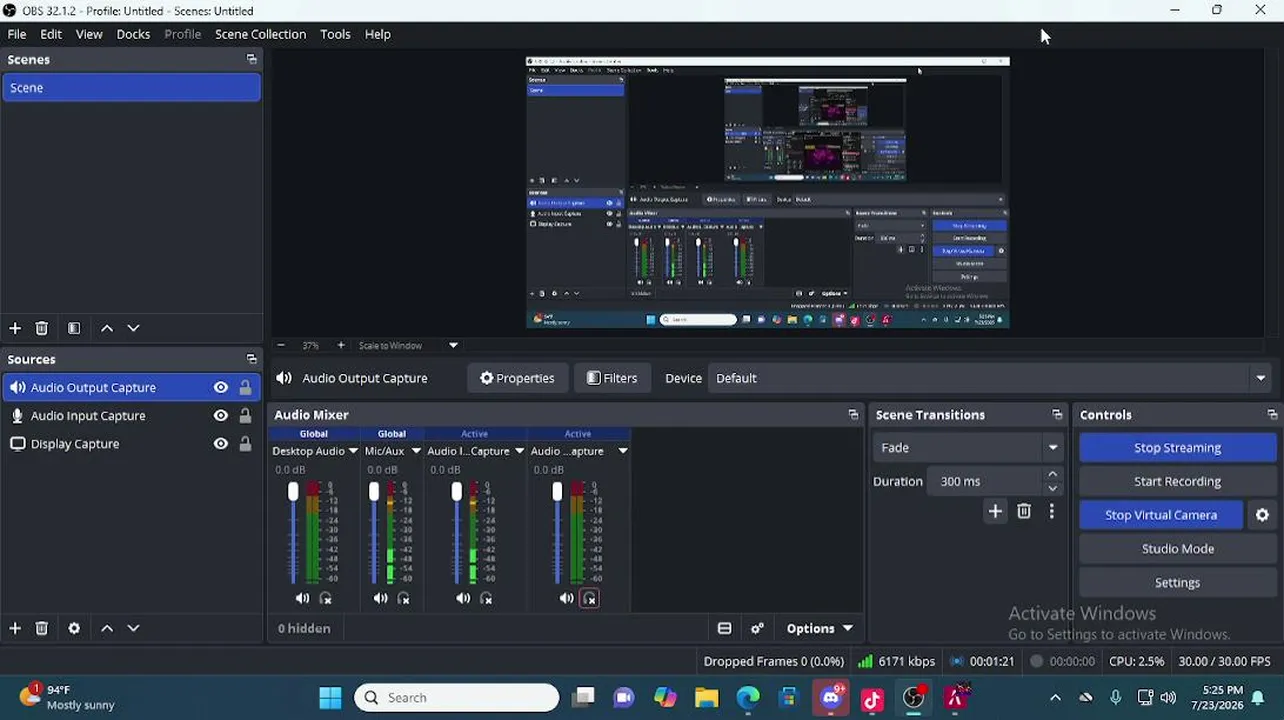This screenshot has height=720, width=1284.
Task: Open File Explorer from the taskbar
Action: pyautogui.click(x=706, y=697)
